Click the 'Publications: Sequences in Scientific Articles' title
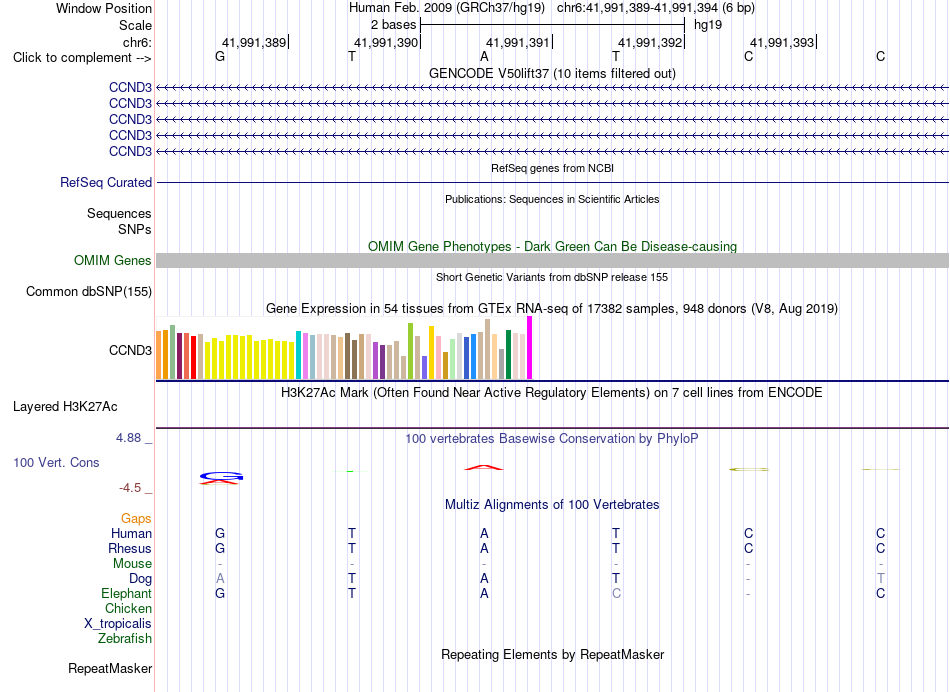The width and height of the screenshot is (950, 692). coord(552,199)
